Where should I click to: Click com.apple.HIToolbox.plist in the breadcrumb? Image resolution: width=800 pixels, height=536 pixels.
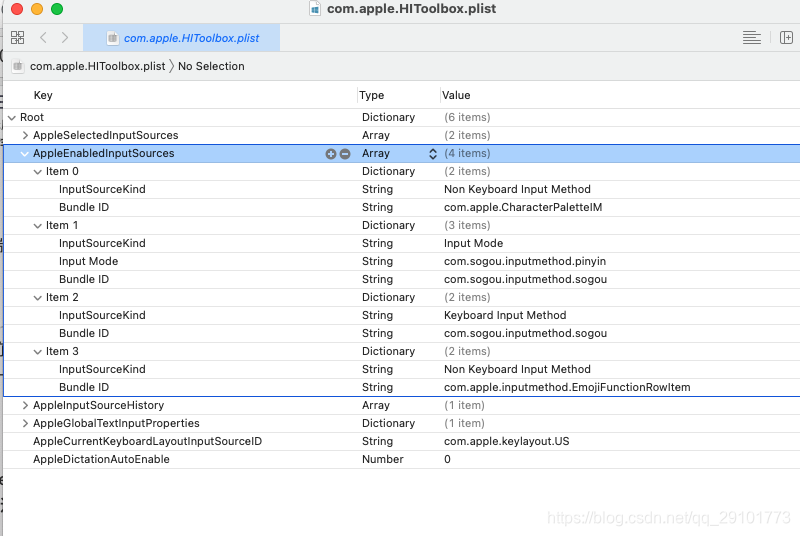(x=97, y=66)
